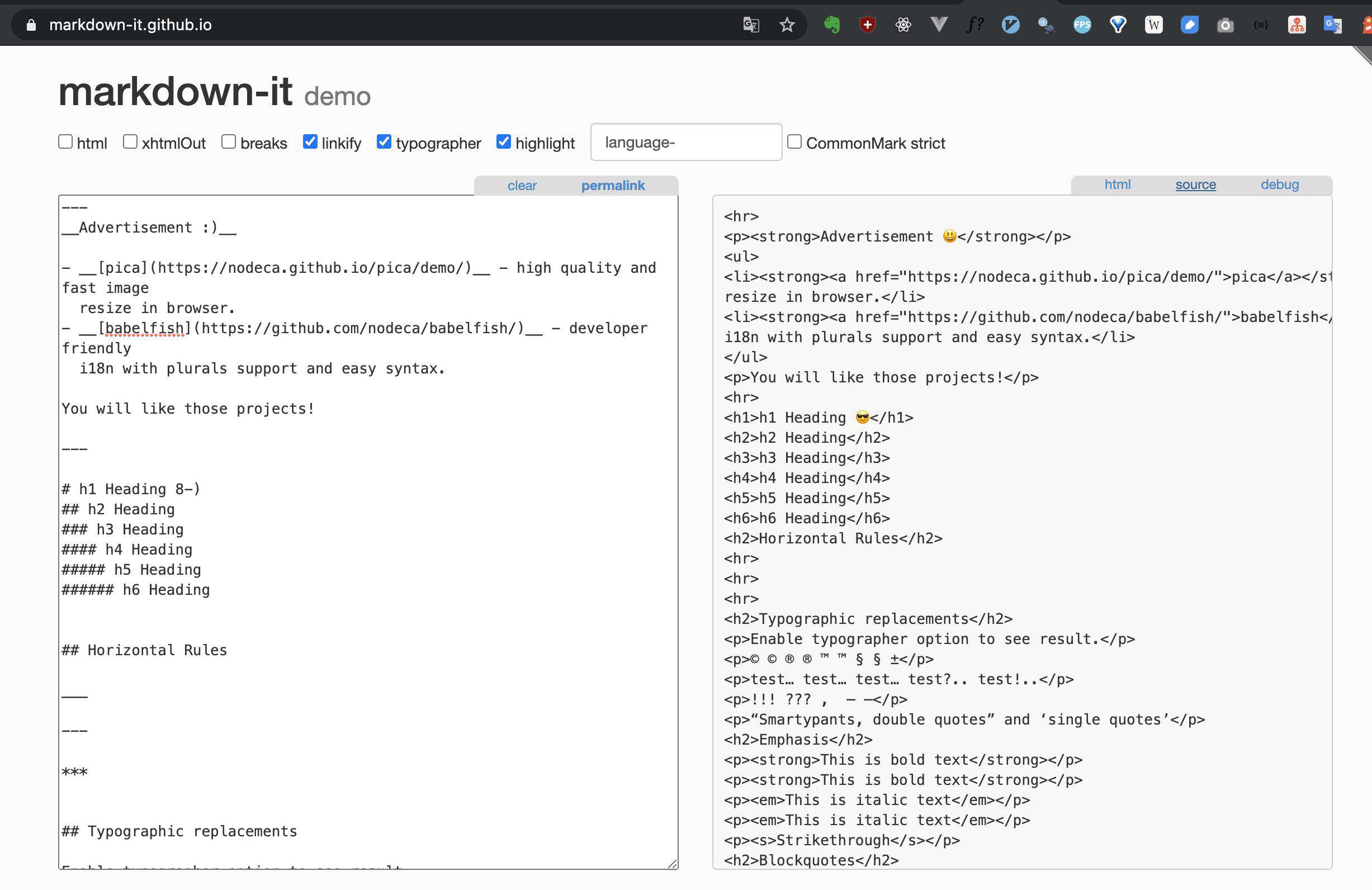Open the red shield ad-blocker extension

[x=867, y=25]
